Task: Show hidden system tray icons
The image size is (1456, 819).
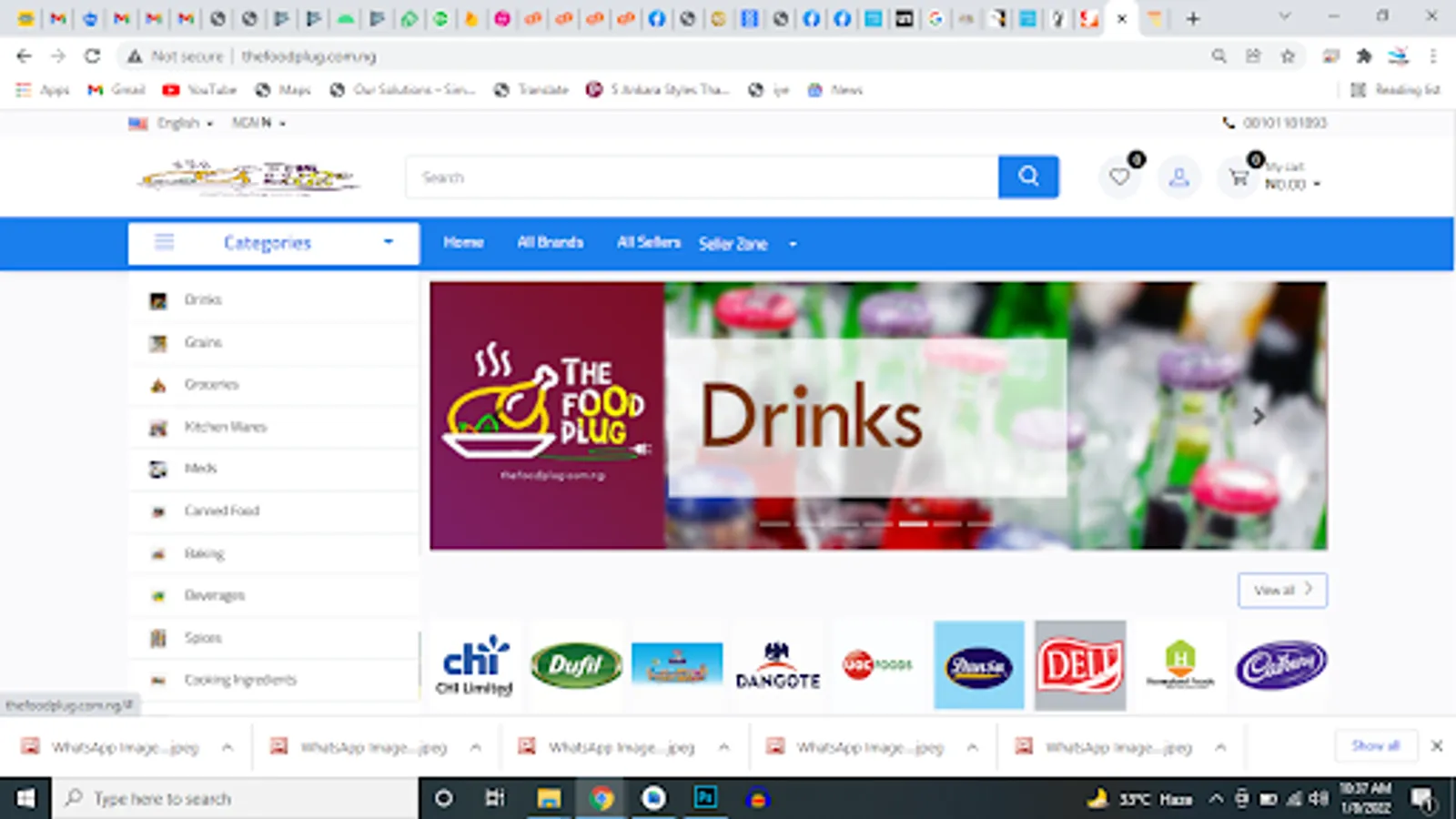Action: pos(1216,799)
